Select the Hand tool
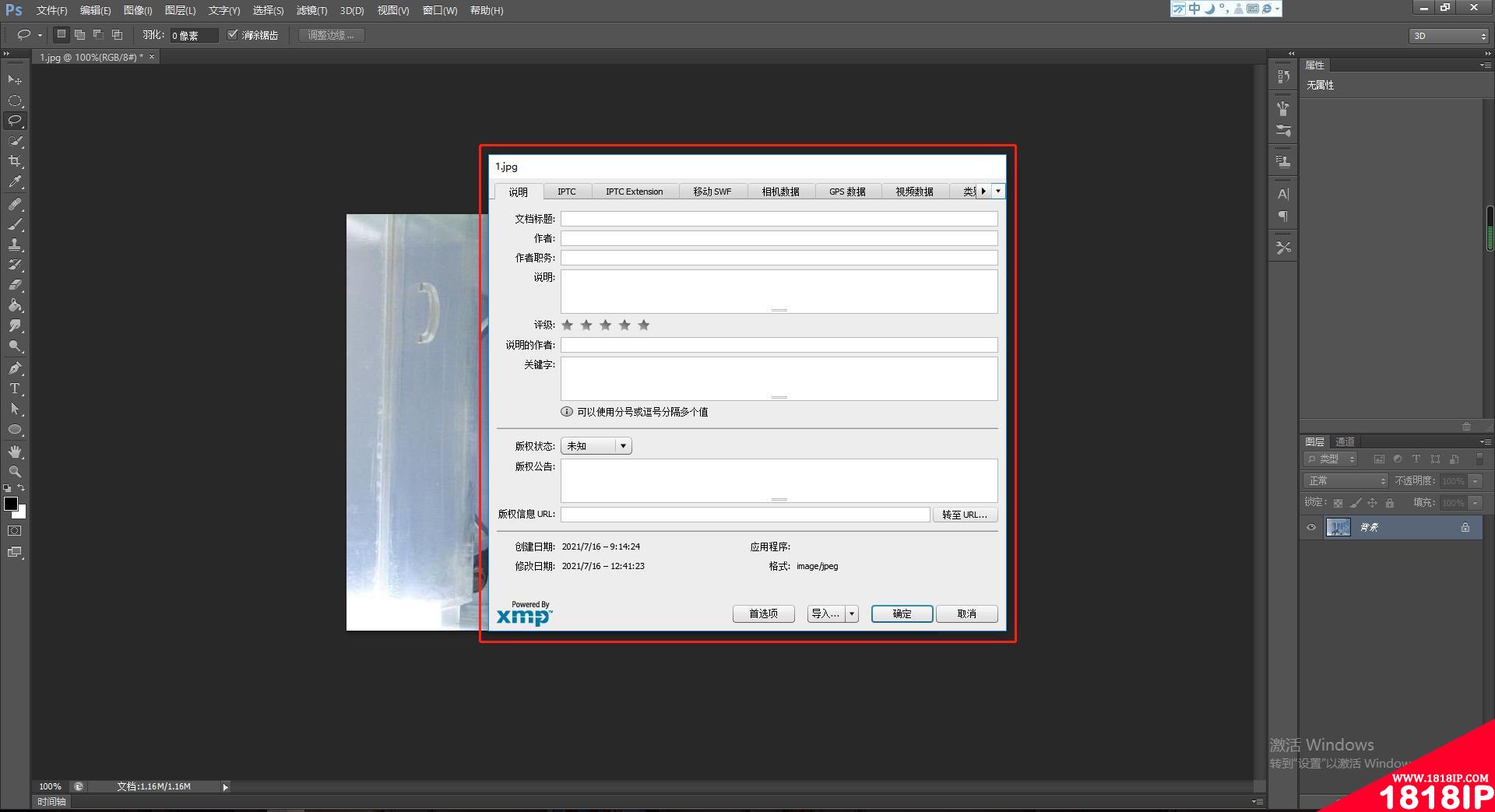 point(15,452)
